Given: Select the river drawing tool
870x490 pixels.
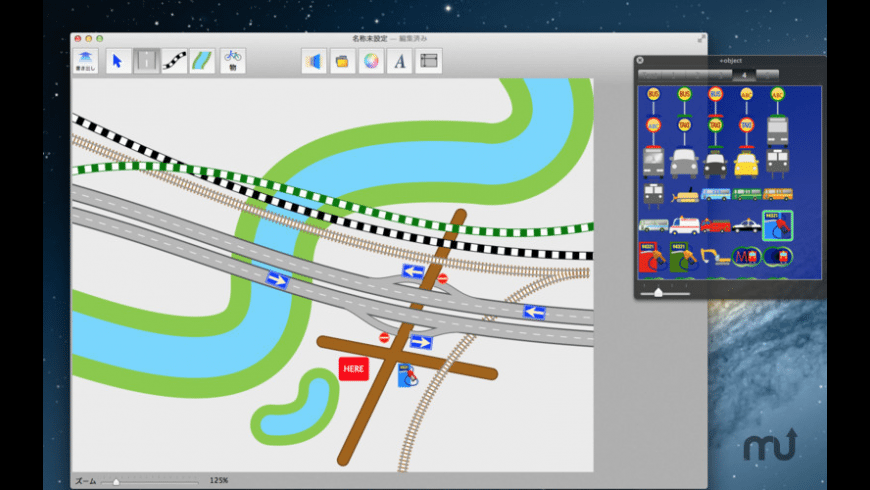Looking at the screenshot, I should pyautogui.click(x=202, y=61).
